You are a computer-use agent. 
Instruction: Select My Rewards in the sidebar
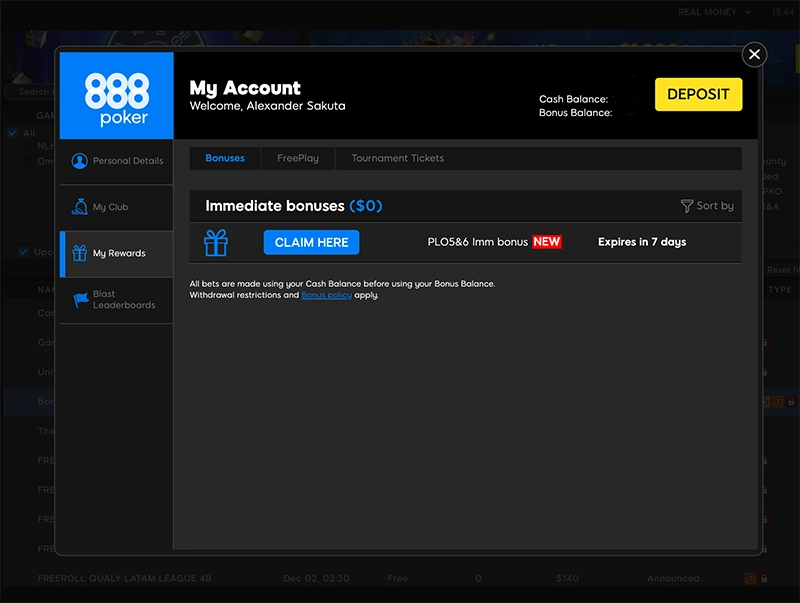click(x=116, y=254)
